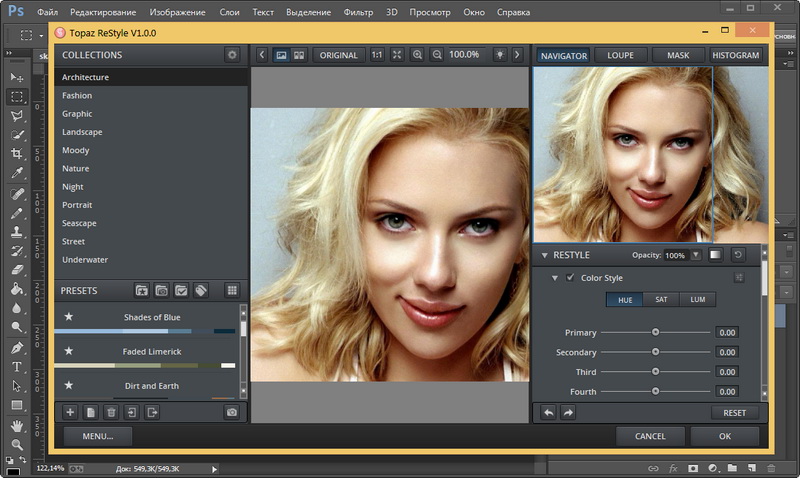Disable the Color Style checkbox
The image size is (800, 478).
tap(571, 277)
